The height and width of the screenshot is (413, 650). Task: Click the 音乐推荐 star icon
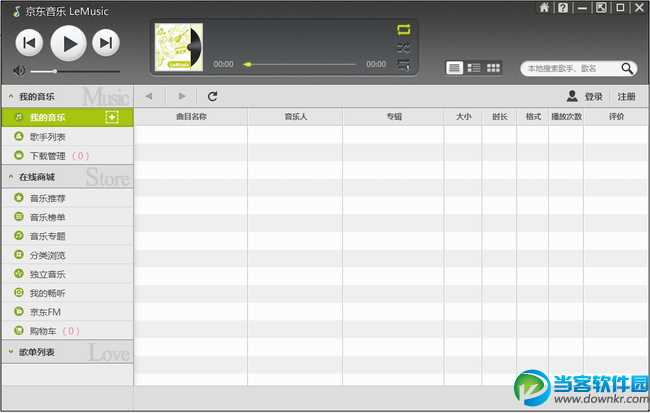click(x=19, y=198)
